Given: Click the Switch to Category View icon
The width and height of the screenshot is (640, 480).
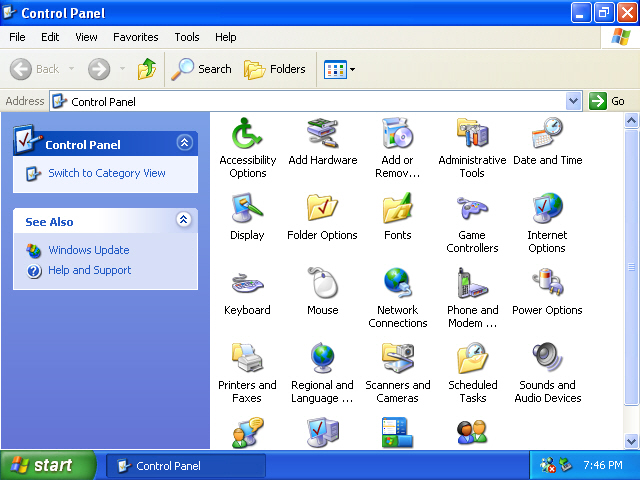Looking at the screenshot, I should coord(33,174).
